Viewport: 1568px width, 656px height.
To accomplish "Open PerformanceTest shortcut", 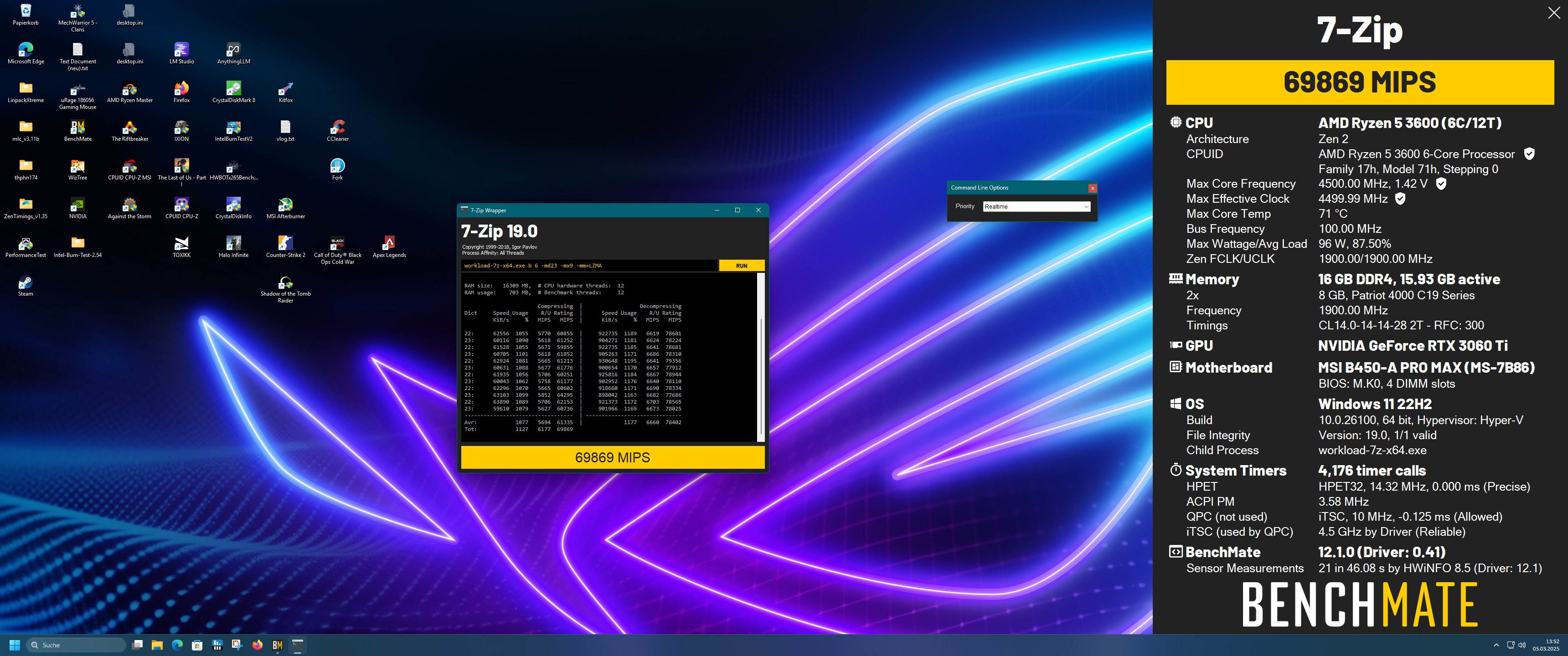I will 26,247.
